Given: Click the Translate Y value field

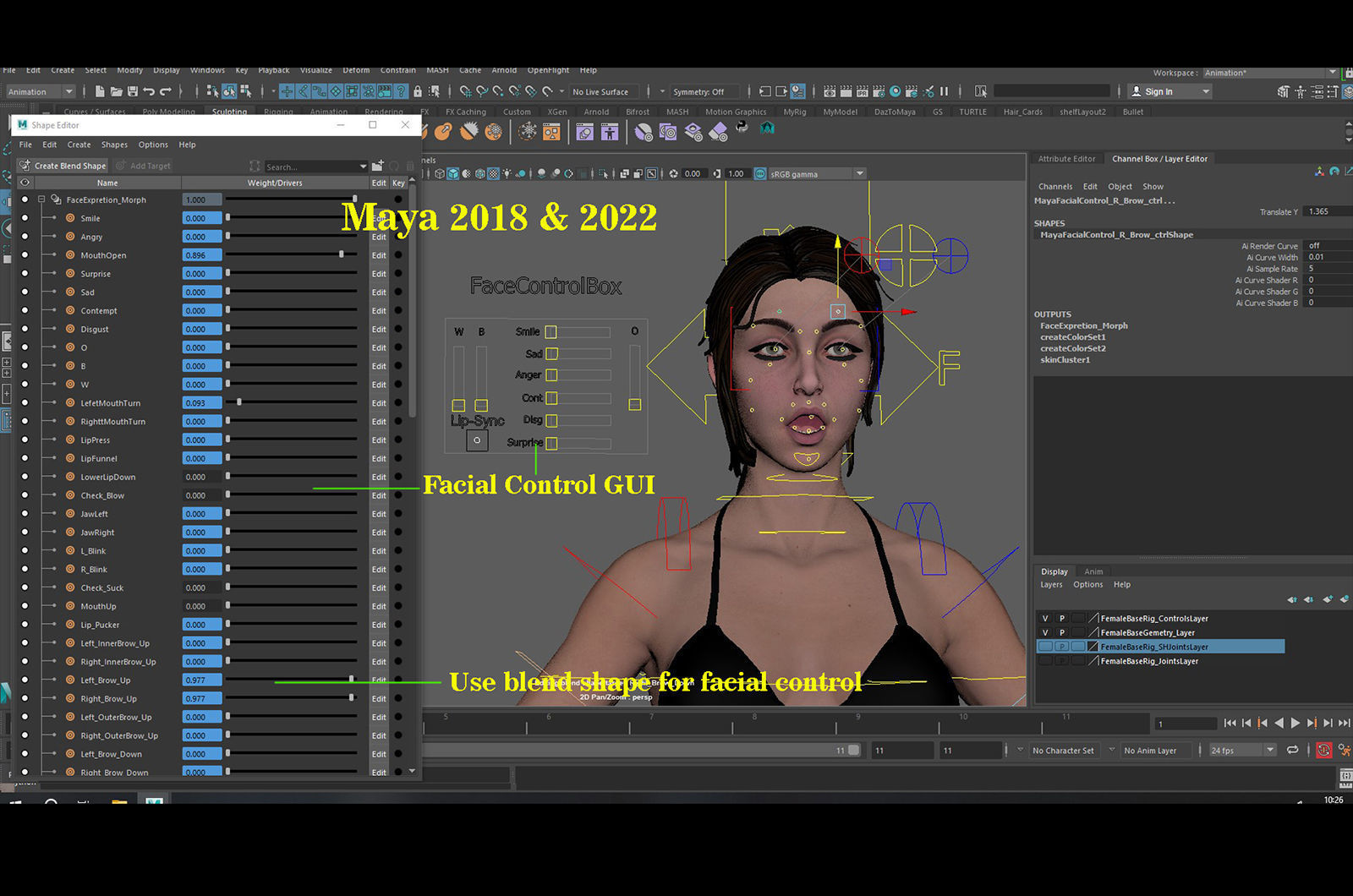Looking at the screenshot, I should pos(1326,211).
